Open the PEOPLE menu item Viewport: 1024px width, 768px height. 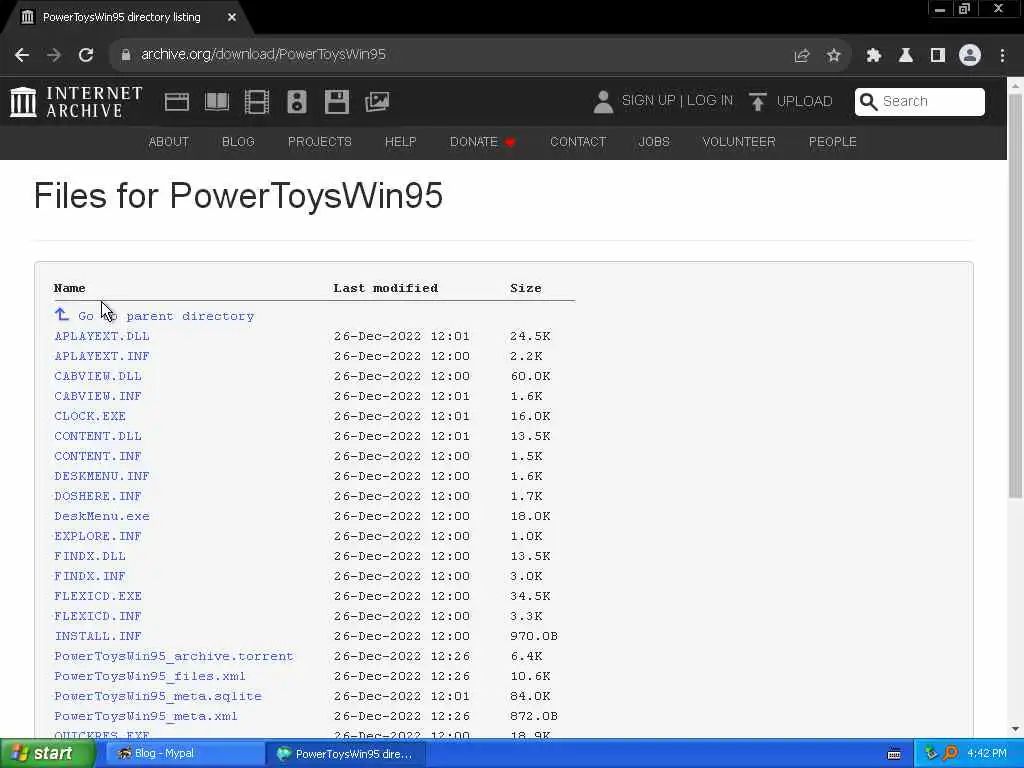click(833, 142)
